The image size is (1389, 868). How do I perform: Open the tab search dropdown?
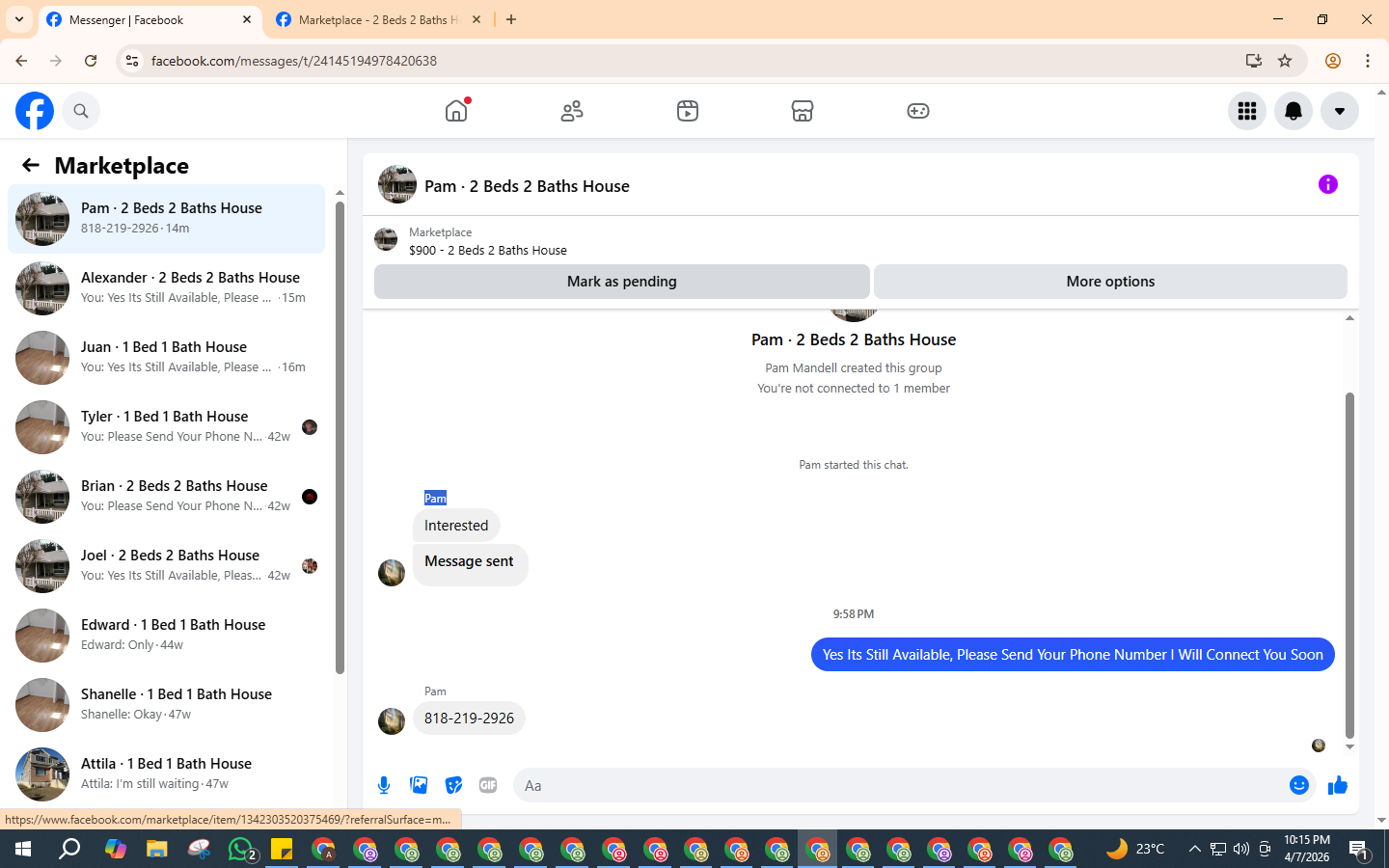[19, 19]
